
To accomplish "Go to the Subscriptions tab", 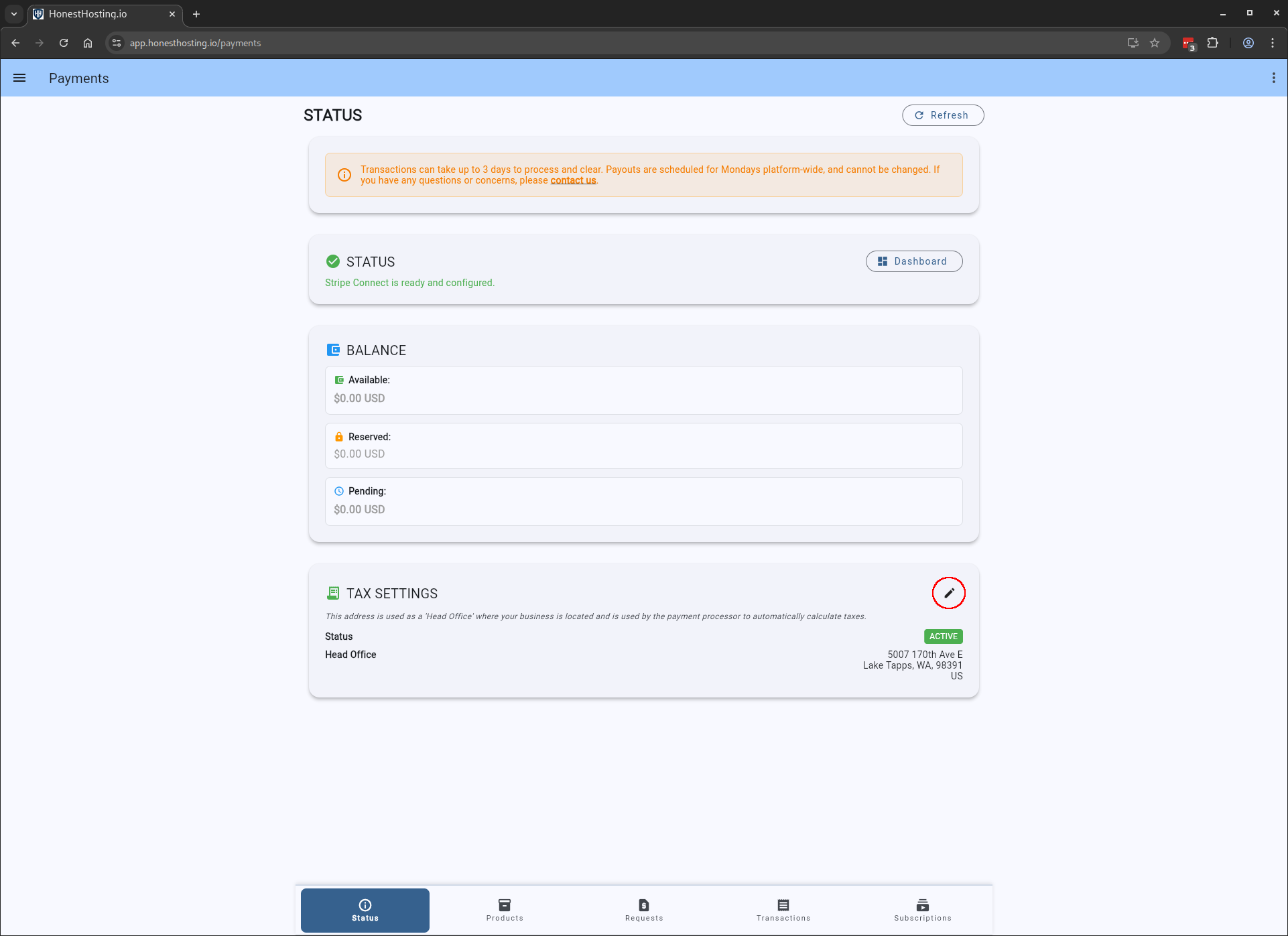I will [923, 910].
